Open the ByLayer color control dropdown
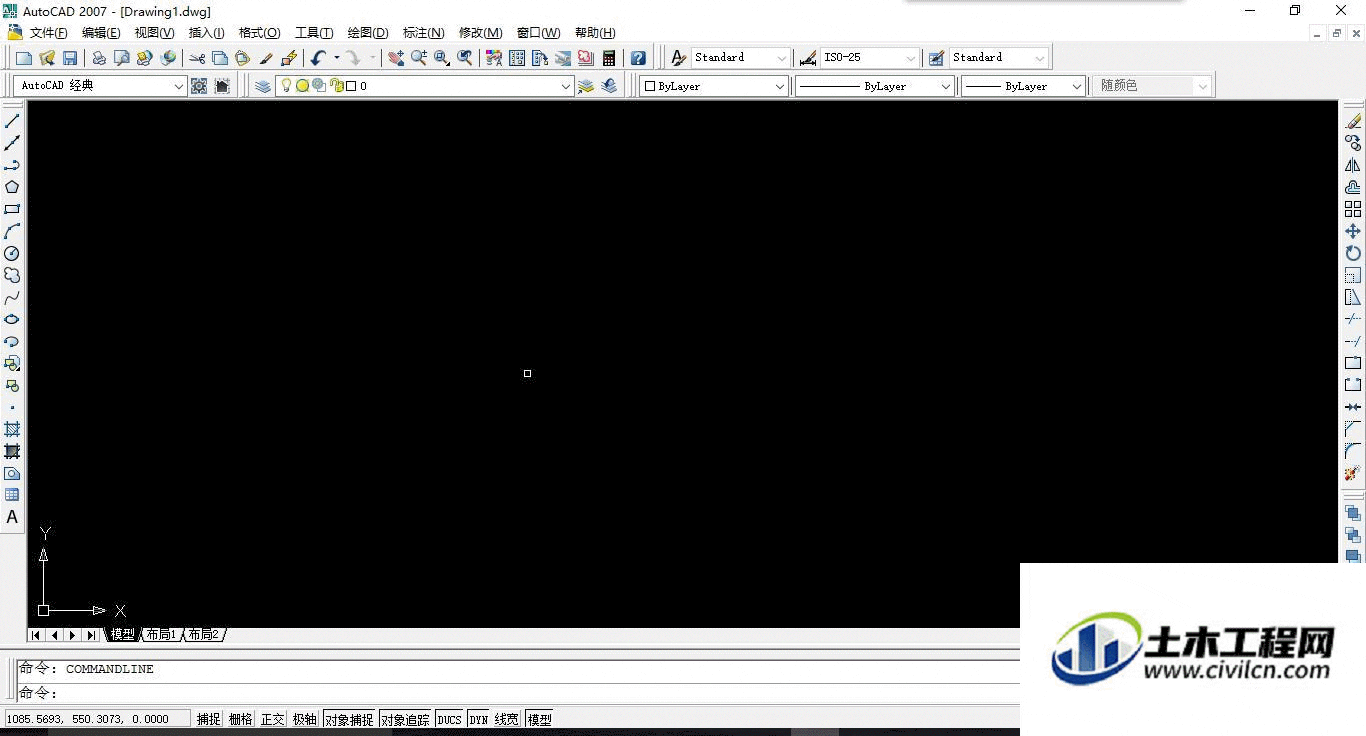 pyautogui.click(x=714, y=86)
